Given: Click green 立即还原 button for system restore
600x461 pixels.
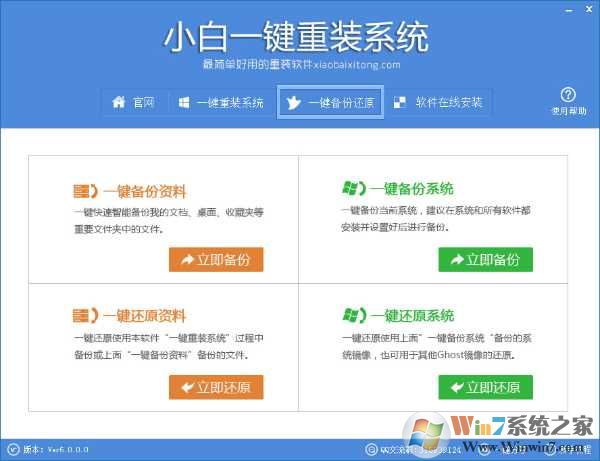Looking at the screenshot, I should (486, 387).
